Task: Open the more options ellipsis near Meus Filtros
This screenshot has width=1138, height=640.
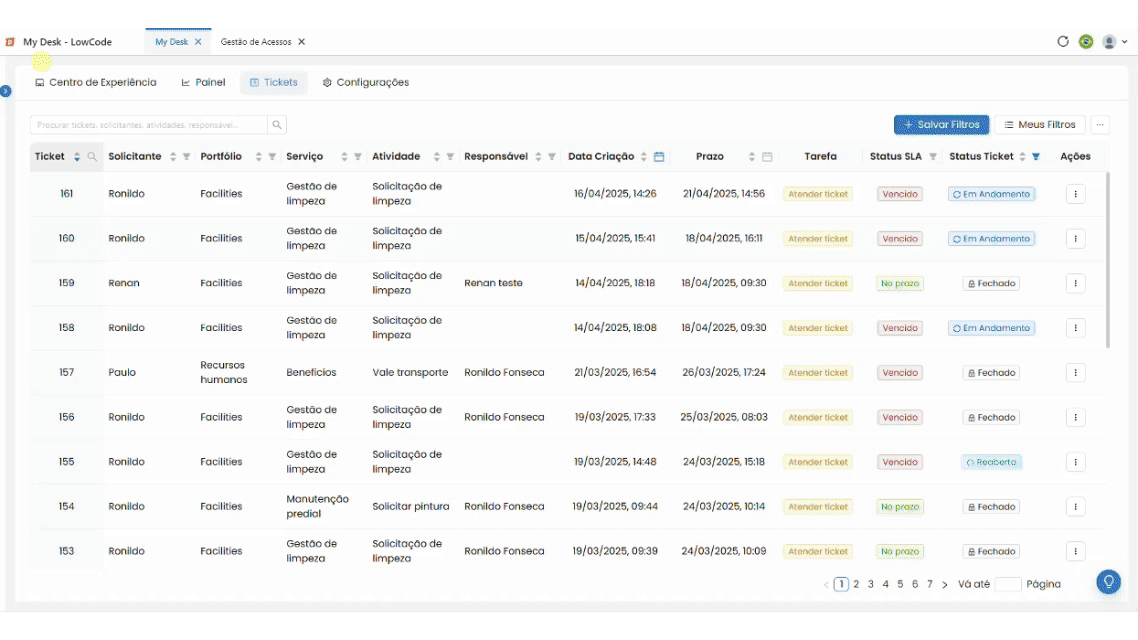Action: click(x=1100, y=125)
